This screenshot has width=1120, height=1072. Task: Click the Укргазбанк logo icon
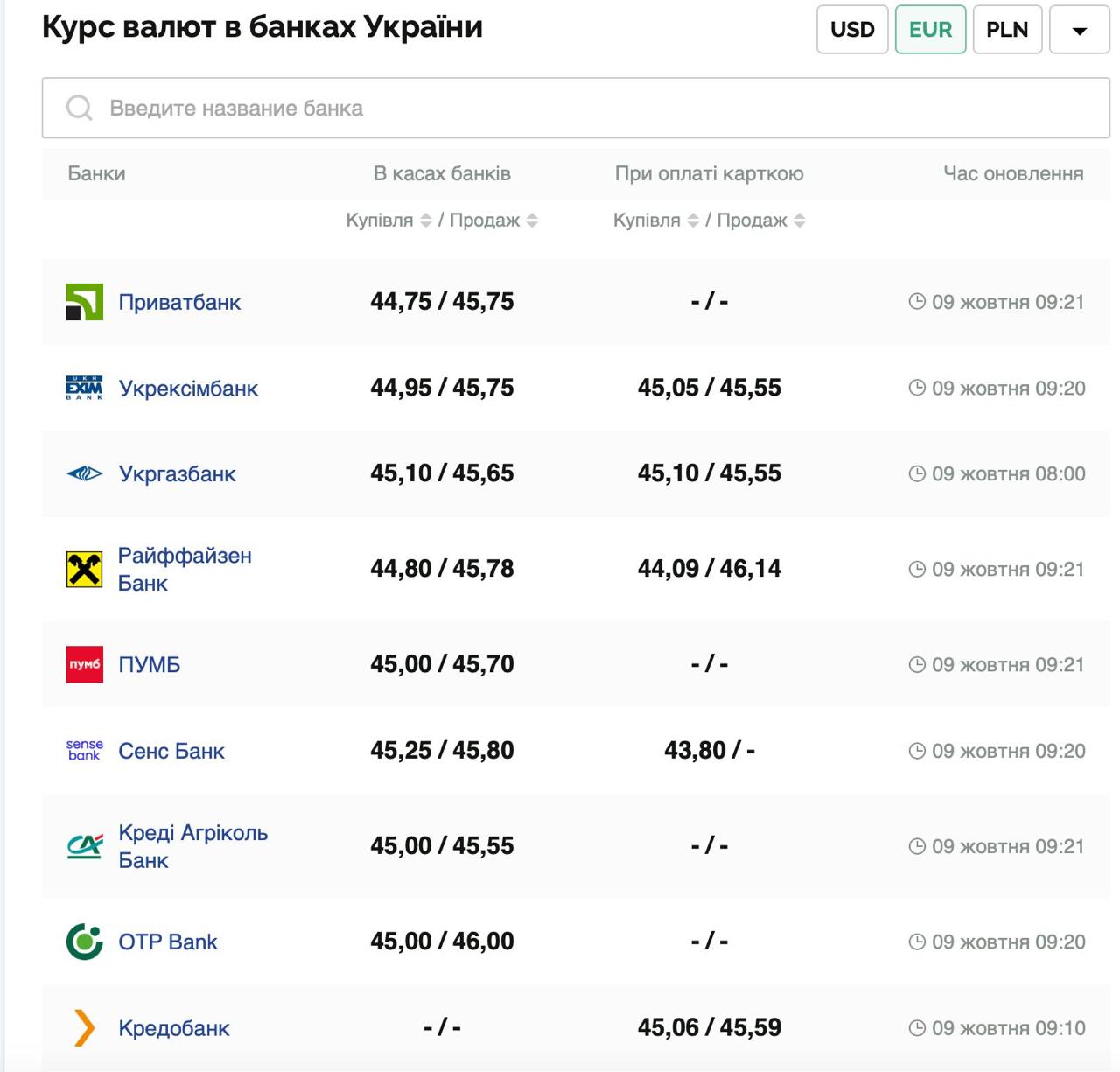[x=85, y=473]
